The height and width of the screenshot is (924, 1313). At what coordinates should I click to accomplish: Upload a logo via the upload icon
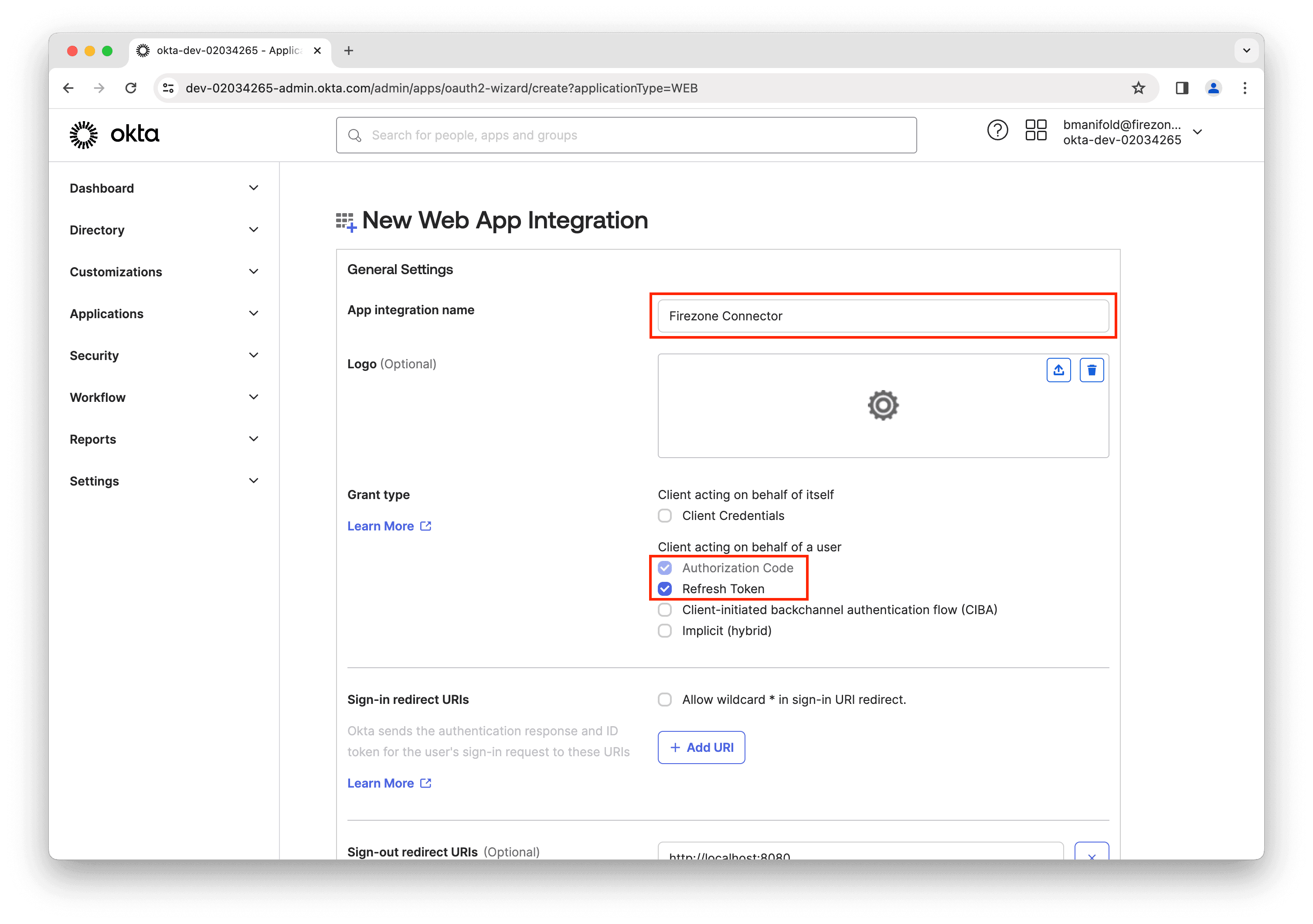(x=1058, y=369)
